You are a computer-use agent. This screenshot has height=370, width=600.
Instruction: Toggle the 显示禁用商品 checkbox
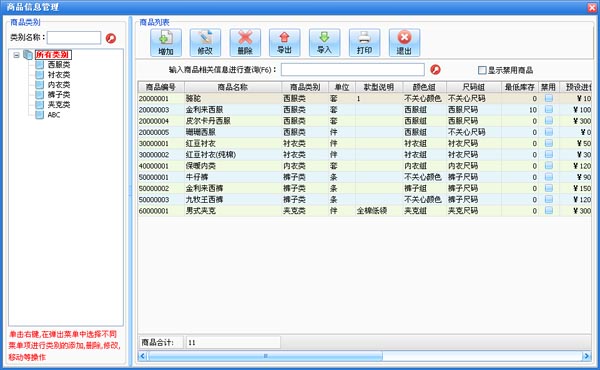(482, 70)
